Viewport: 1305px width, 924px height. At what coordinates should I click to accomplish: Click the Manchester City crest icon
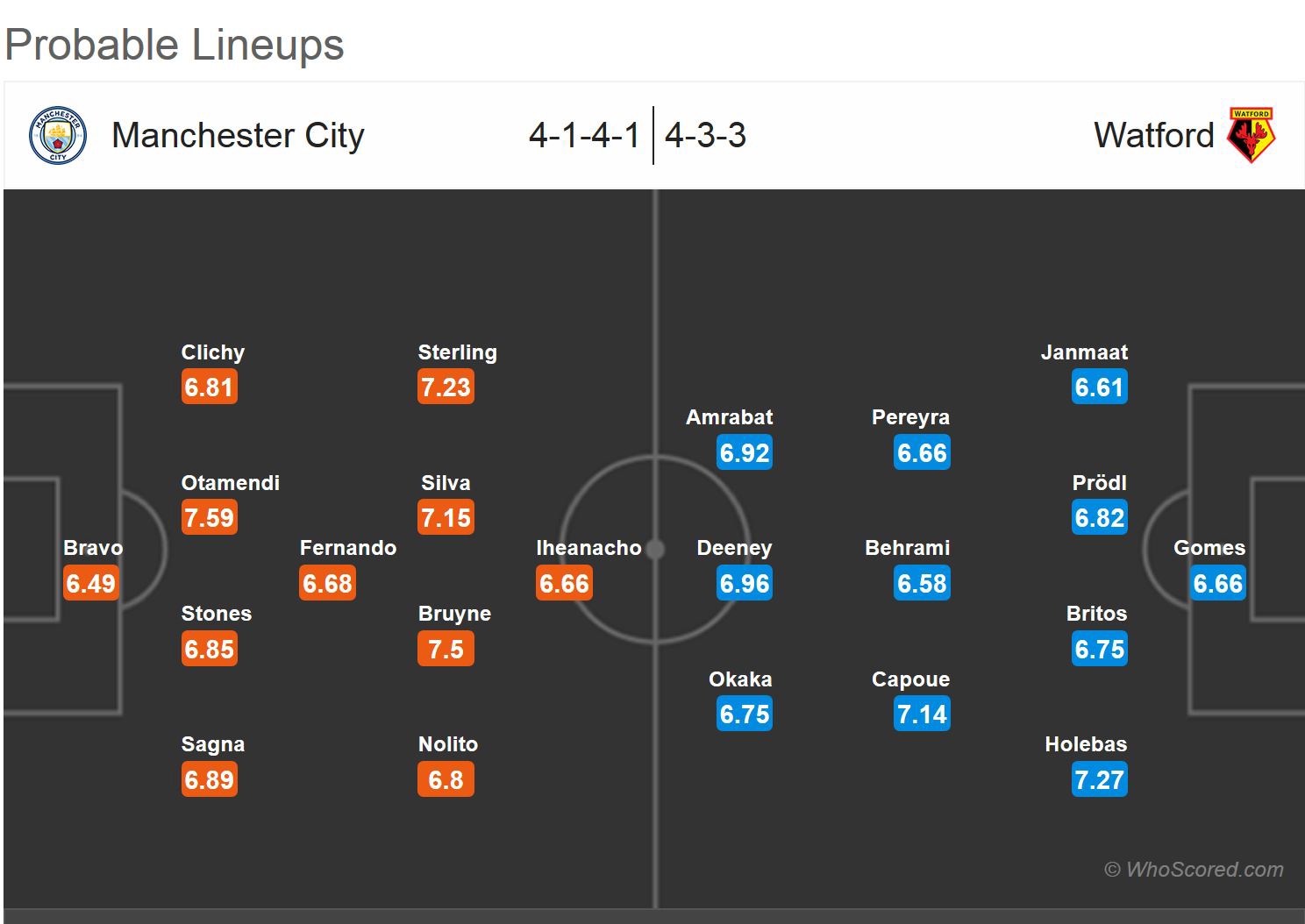point(58,136)
